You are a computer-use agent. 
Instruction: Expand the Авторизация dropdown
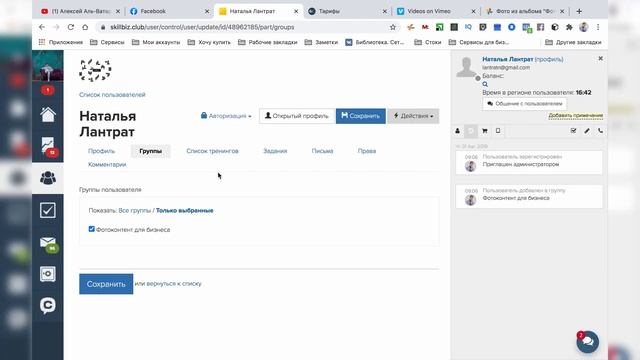(226, 116)
